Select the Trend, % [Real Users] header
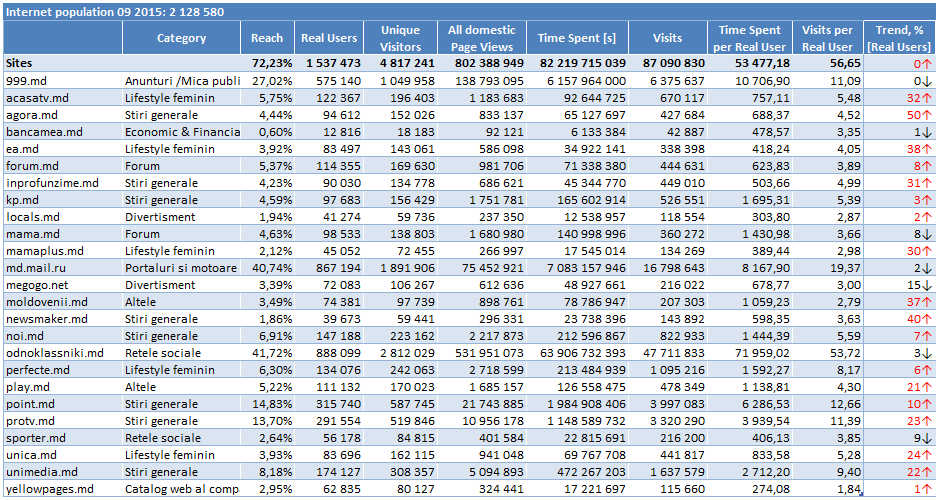939x500 pixels. click(901, 38)
